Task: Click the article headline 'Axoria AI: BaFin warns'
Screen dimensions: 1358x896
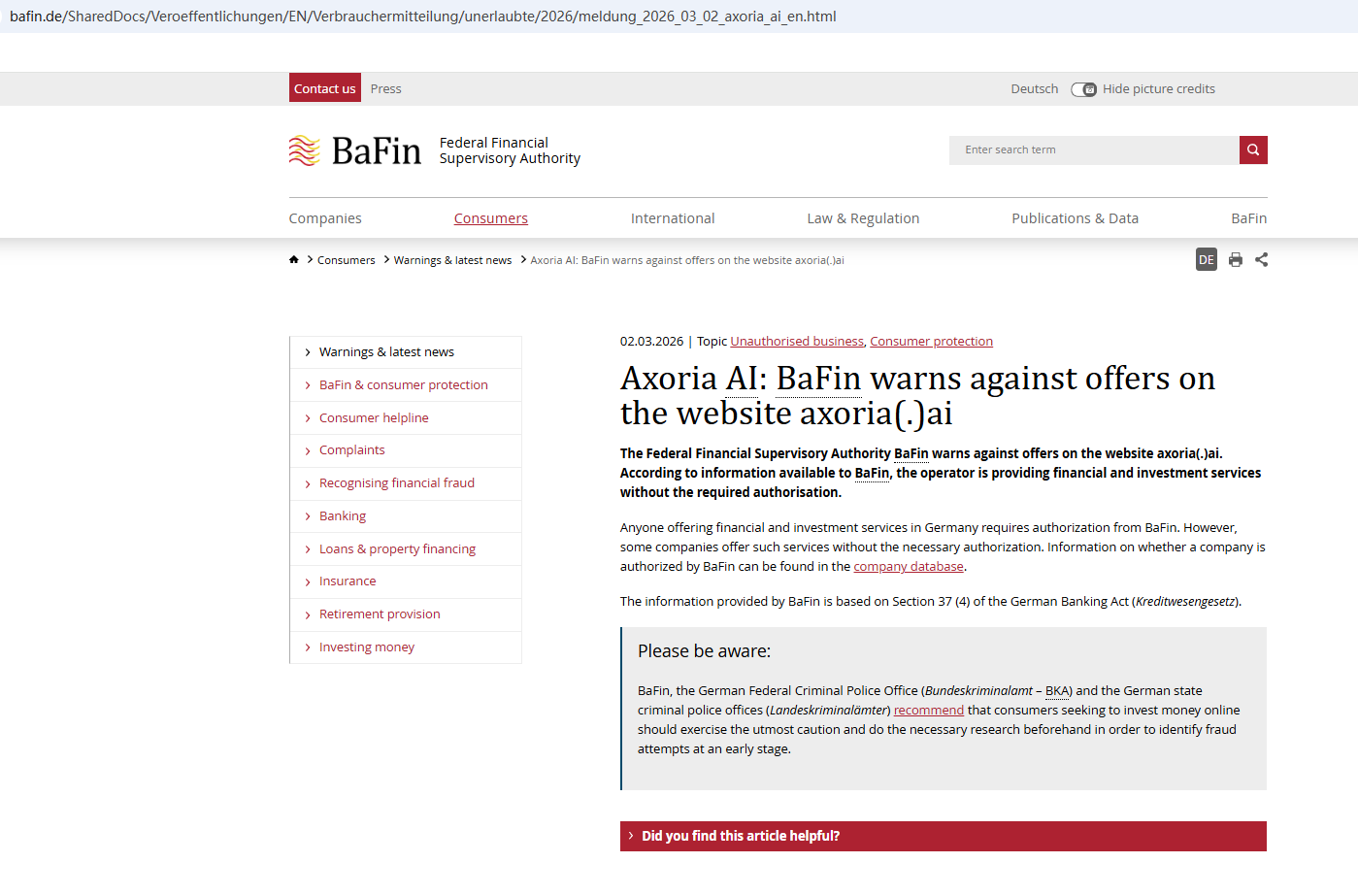Action: pyautogui.click(x=917, y=395)
